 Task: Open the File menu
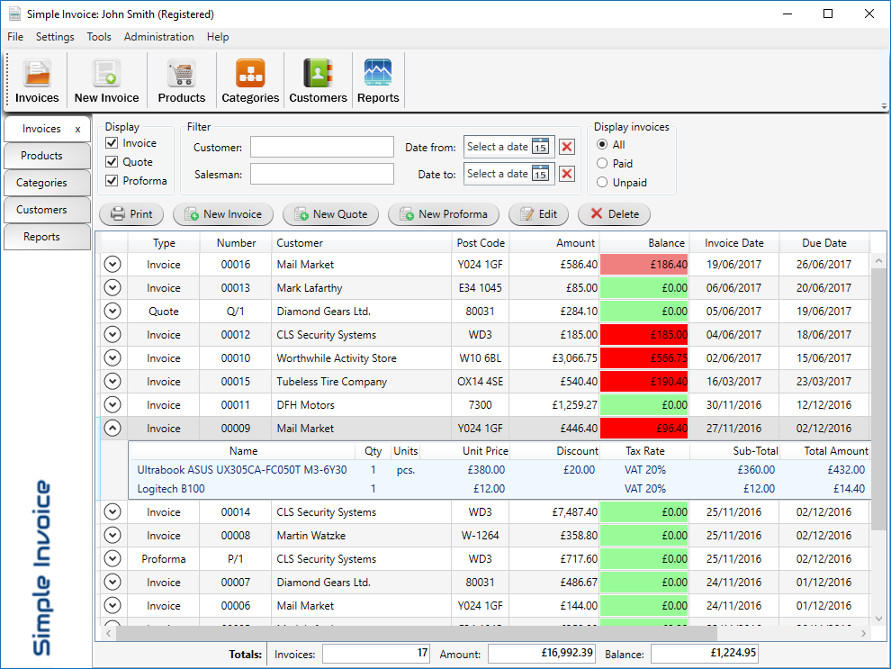pos(15,37)
